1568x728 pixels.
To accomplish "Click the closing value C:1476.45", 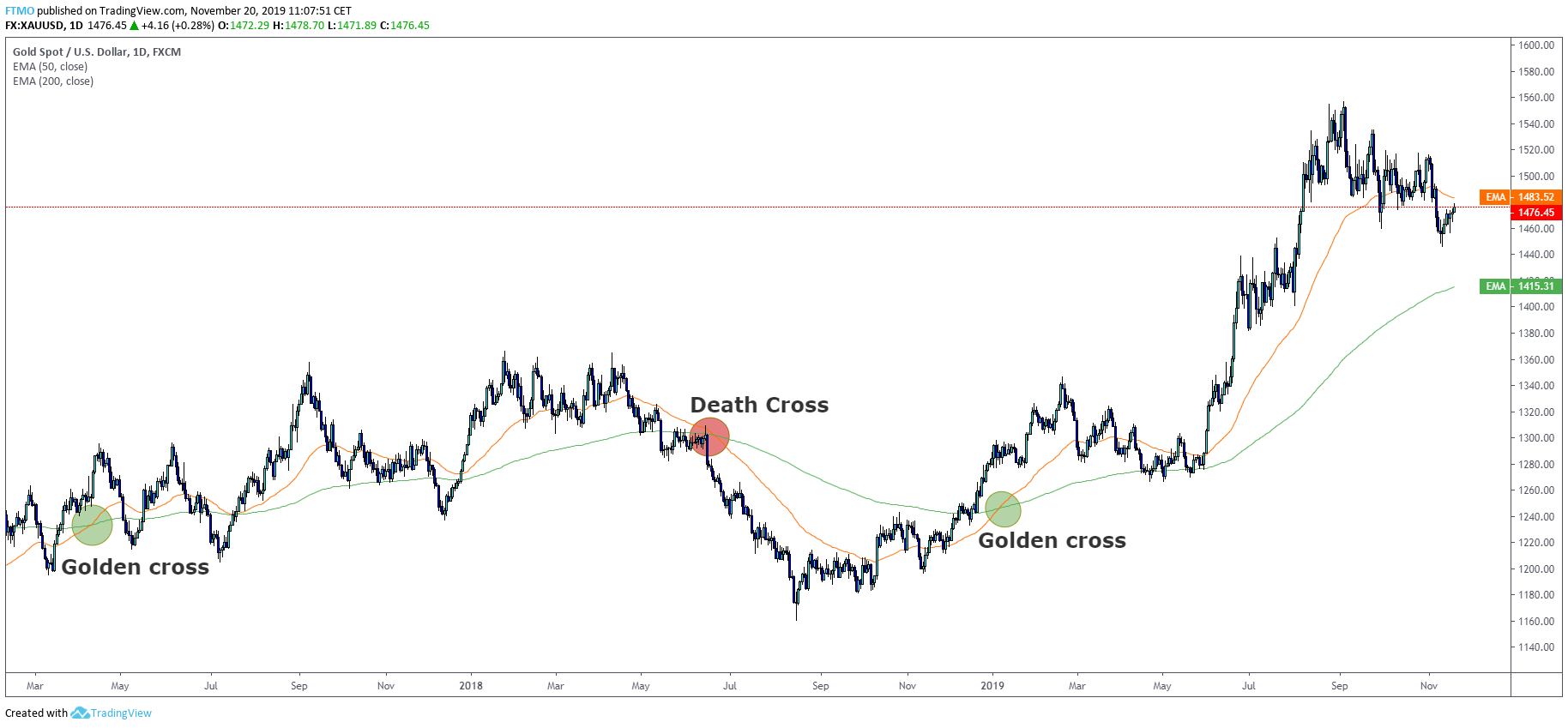I will (x=405, y=26).
